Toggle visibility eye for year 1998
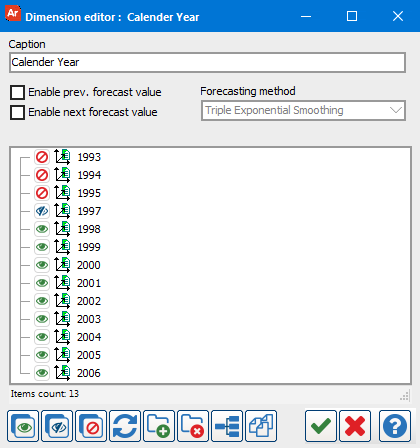Viewport: 420px width, 448px height. coord(42,229)
